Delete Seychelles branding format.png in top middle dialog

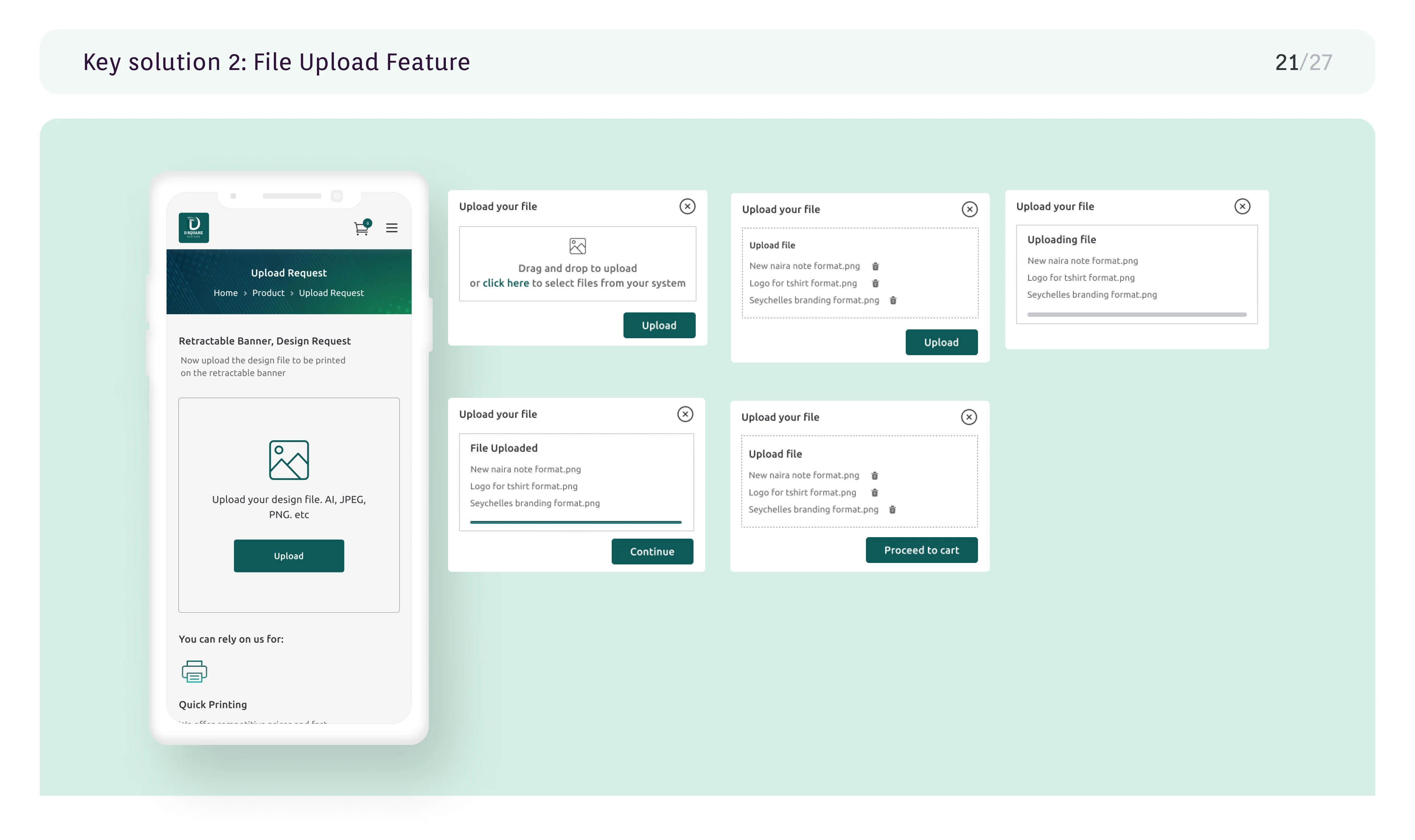click(893, 300)
